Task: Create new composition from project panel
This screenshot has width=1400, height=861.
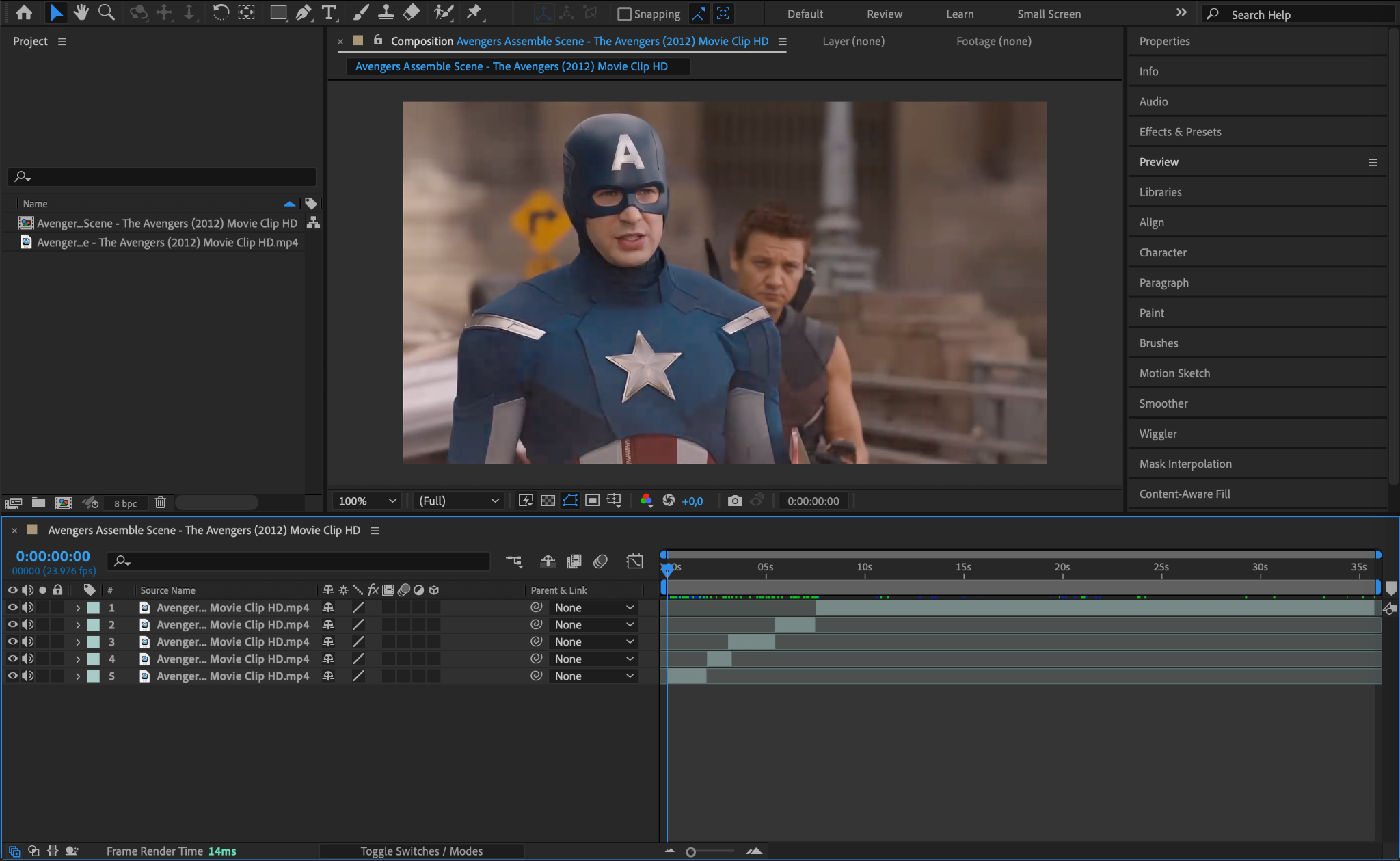Action: point(64,503)
